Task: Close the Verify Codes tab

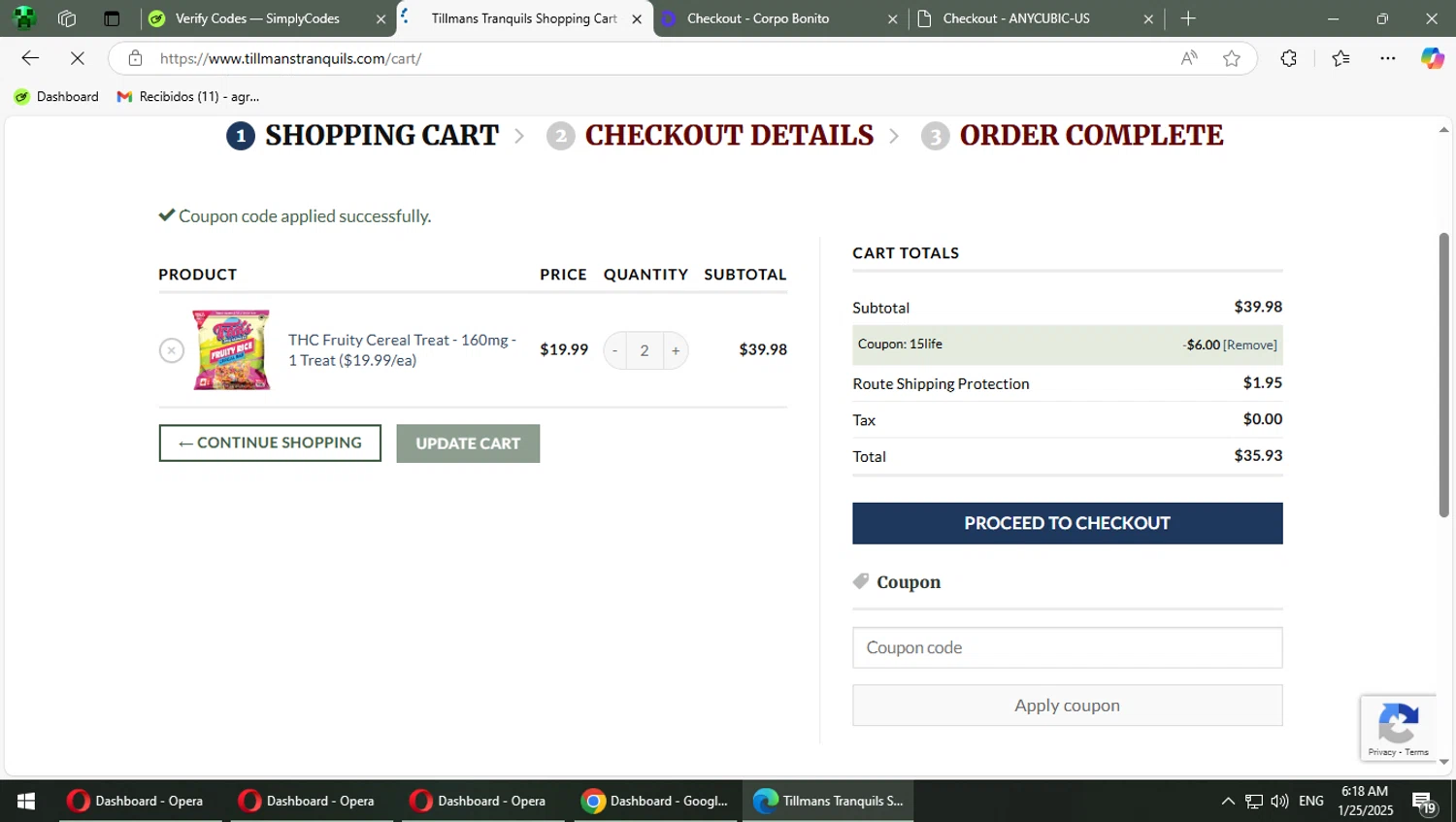Action: pos(381,18)
